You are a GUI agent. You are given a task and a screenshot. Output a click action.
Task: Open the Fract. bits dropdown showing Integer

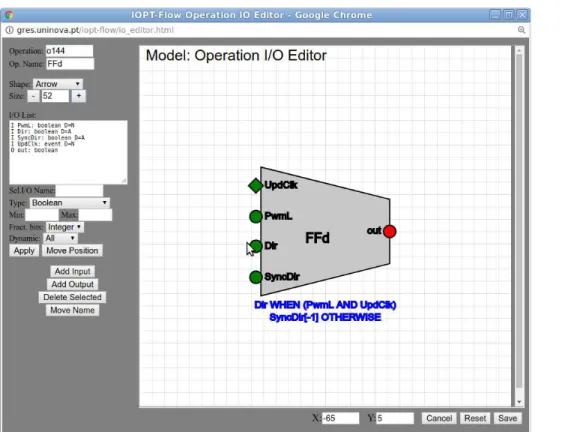point(65,227)
